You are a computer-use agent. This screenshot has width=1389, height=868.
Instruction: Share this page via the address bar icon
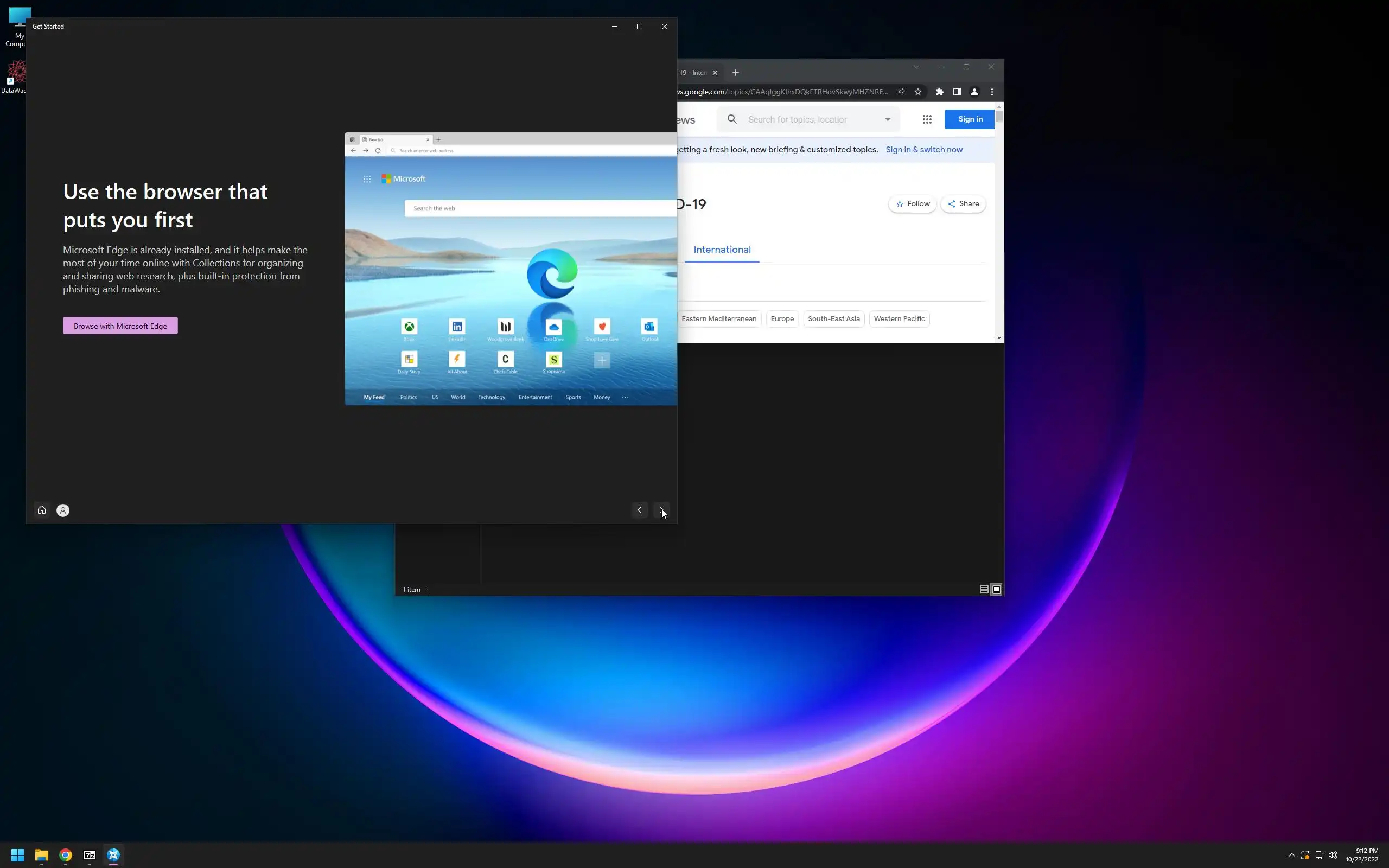click(901, 92)
